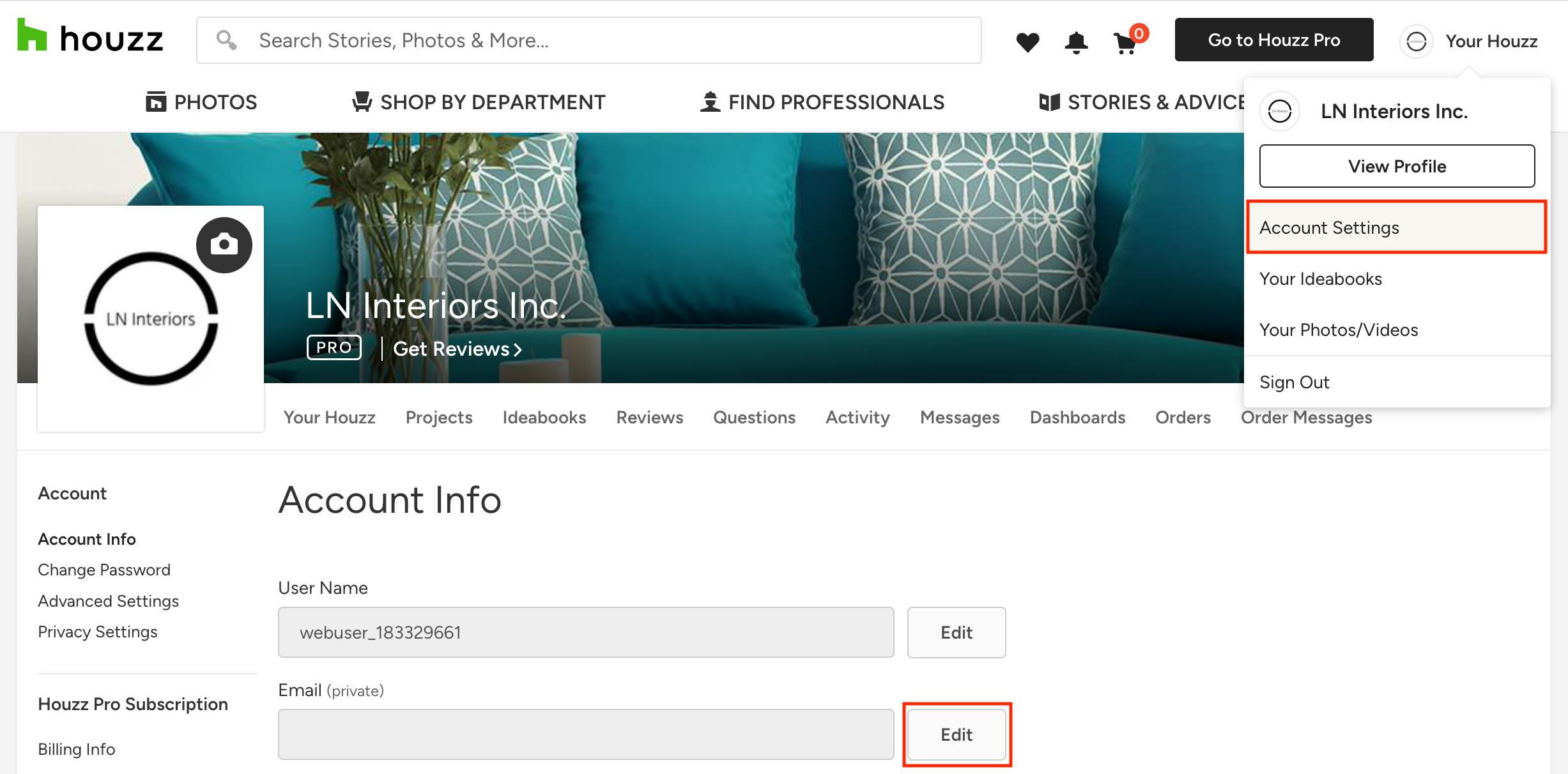Open Shop By Department menu

479,102
